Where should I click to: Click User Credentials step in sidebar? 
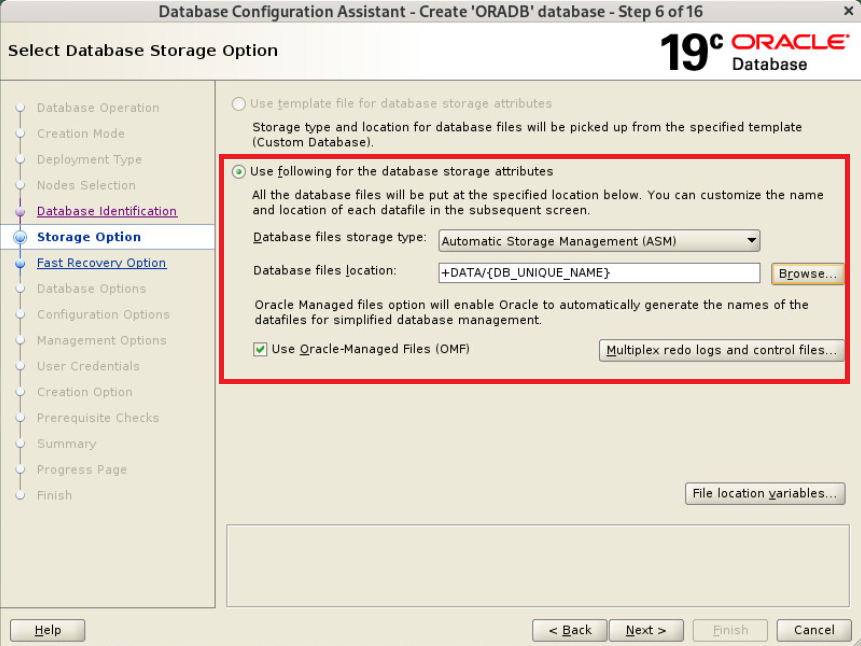click(88, 366)
